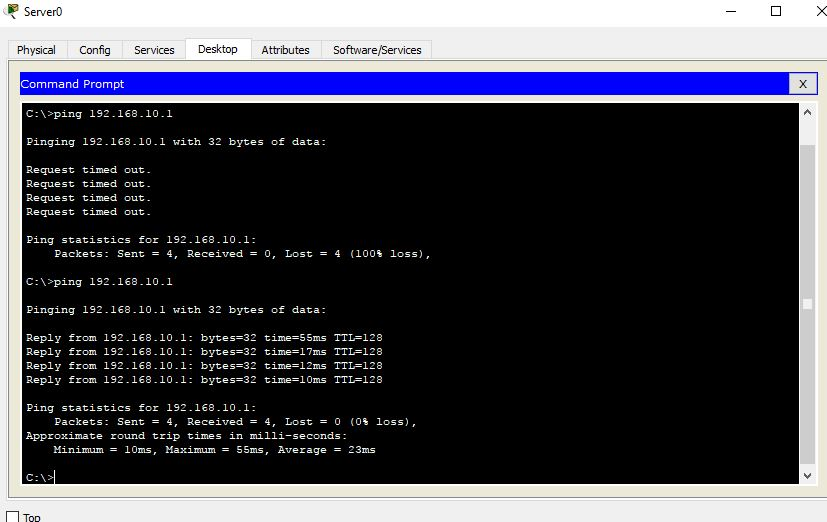Click the '100% loss' statistics line
The width and height of the screenshot is (827, 522).
(x=242, y=254)
